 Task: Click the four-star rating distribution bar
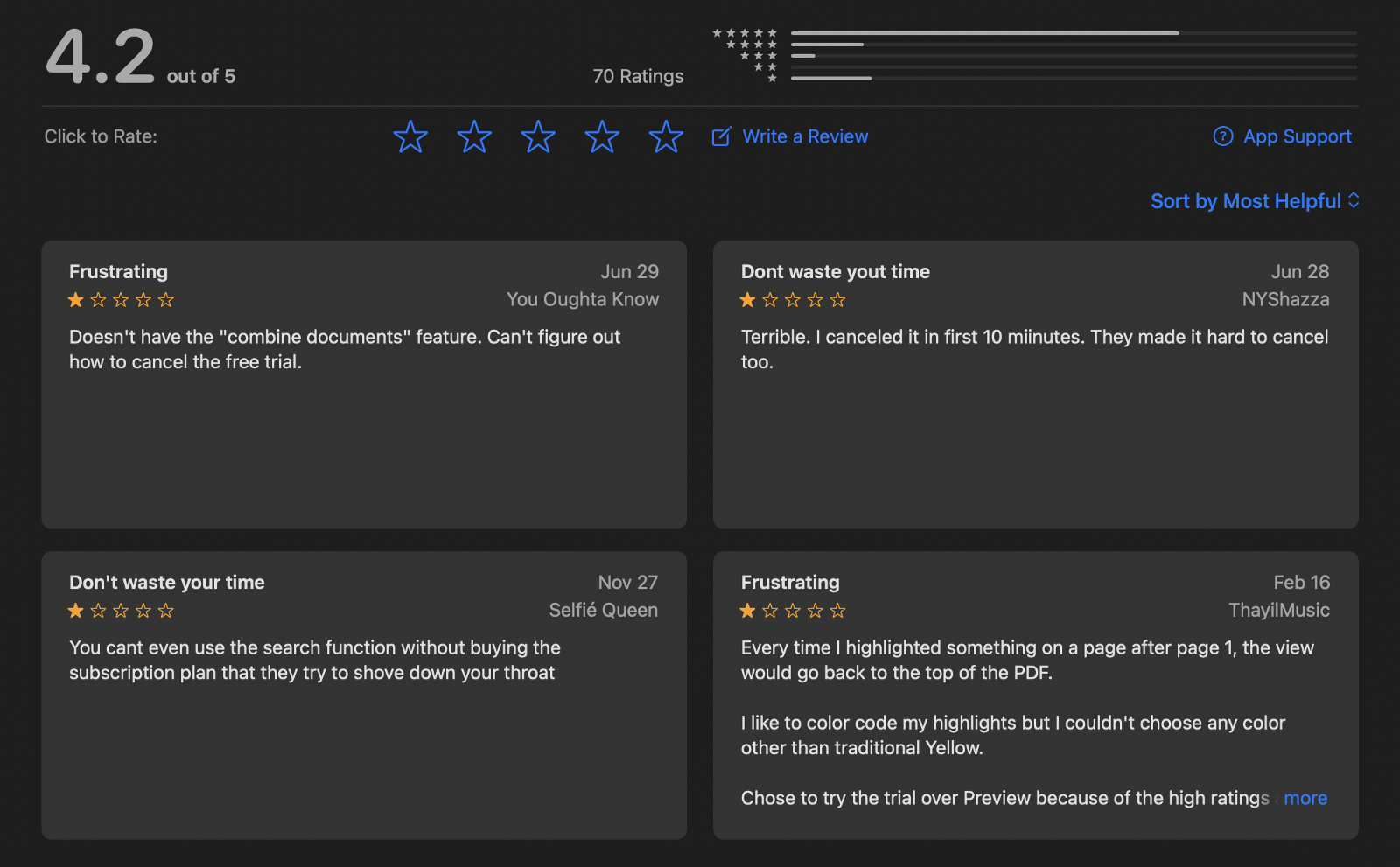[1074, 45]
